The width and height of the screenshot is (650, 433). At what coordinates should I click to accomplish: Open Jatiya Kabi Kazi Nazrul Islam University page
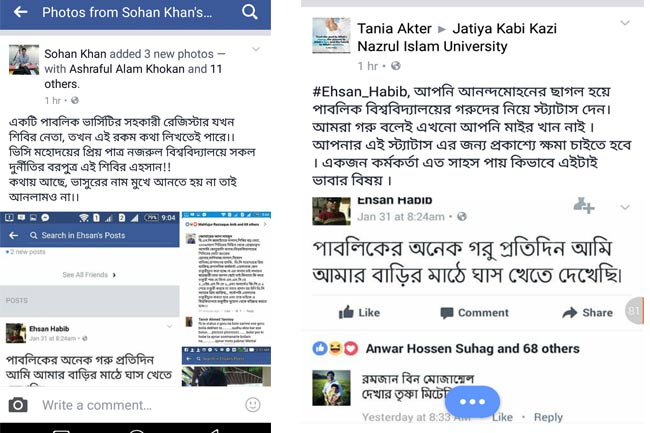point(457,37)
